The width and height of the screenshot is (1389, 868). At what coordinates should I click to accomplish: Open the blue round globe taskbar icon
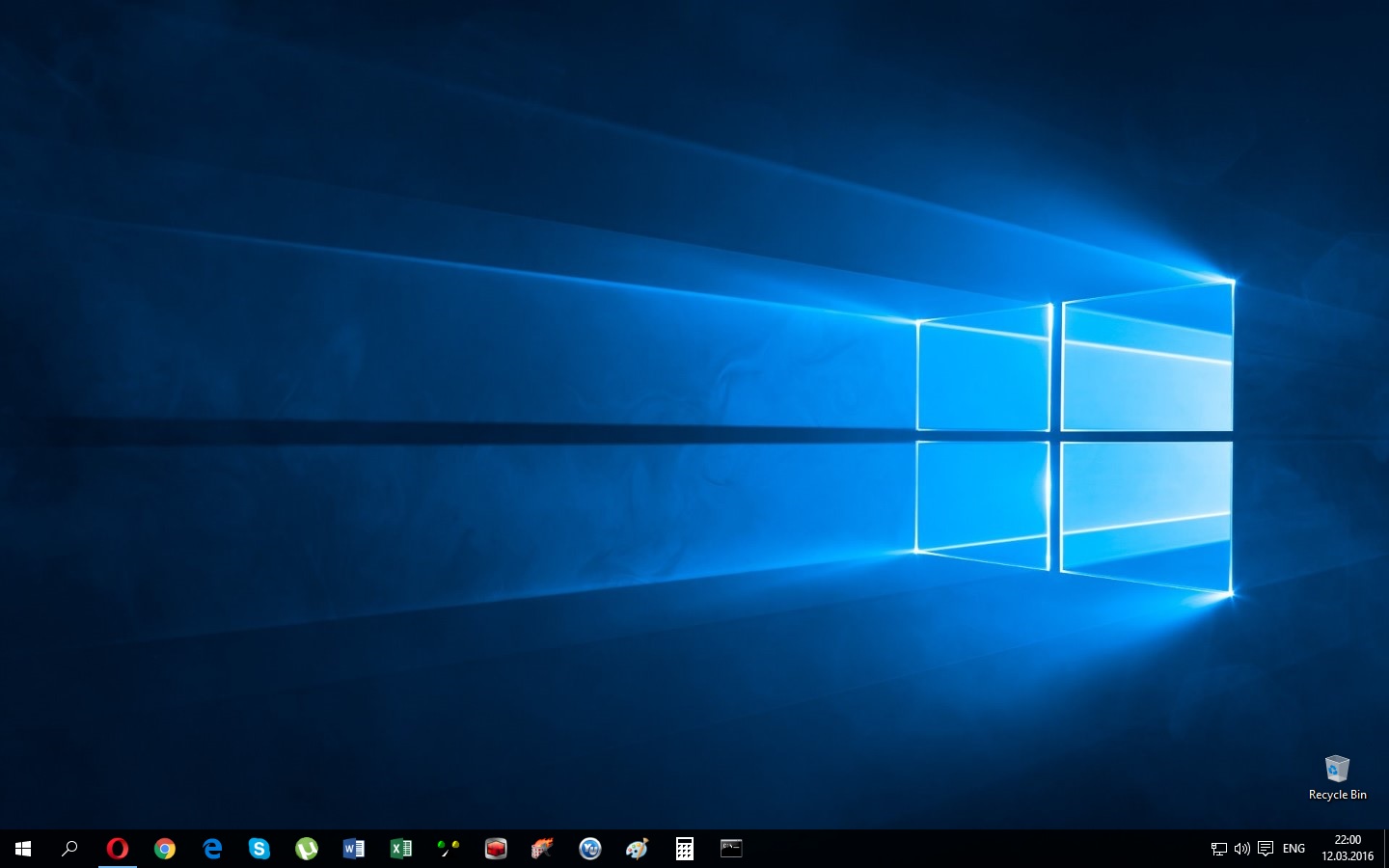pyautogui.click(x=590, y=849)
